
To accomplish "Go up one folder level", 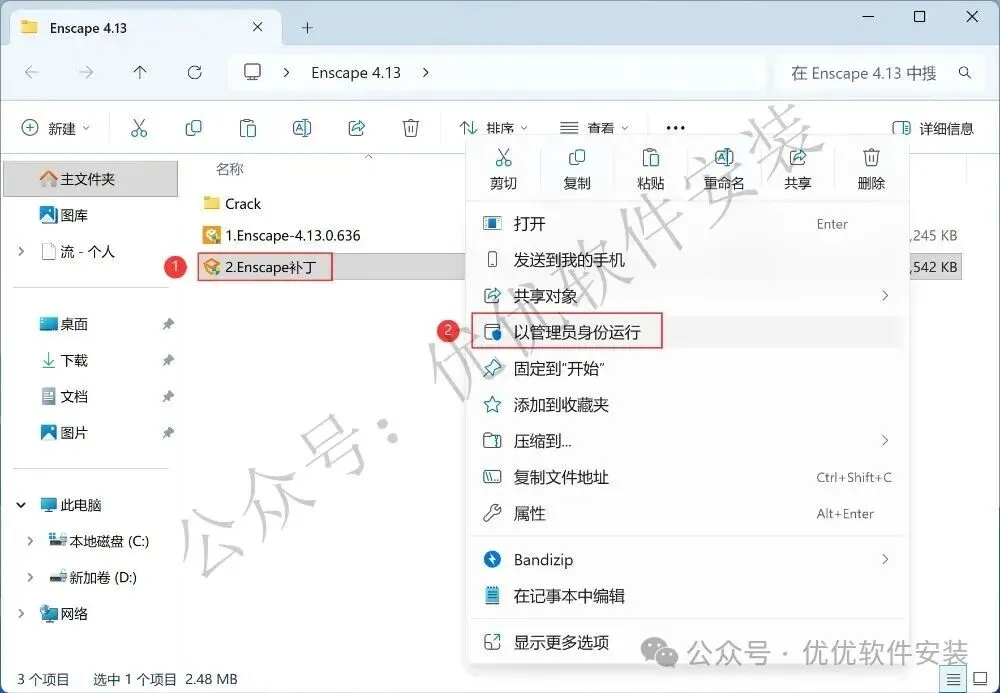I will (x=140, y=73).
